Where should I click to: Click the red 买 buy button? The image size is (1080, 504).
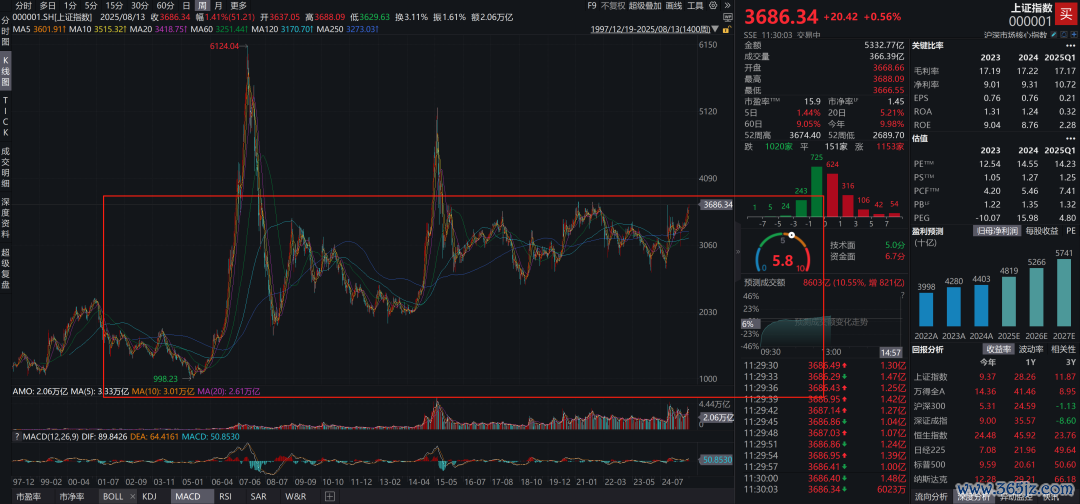(x=1066, y=14)
